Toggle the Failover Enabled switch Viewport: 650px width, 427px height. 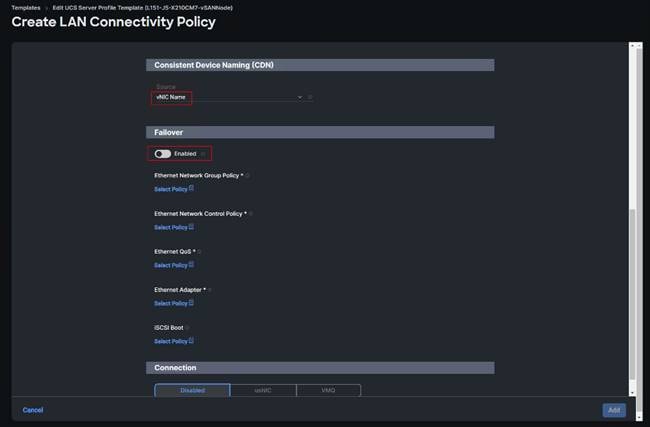pos(162,154)
